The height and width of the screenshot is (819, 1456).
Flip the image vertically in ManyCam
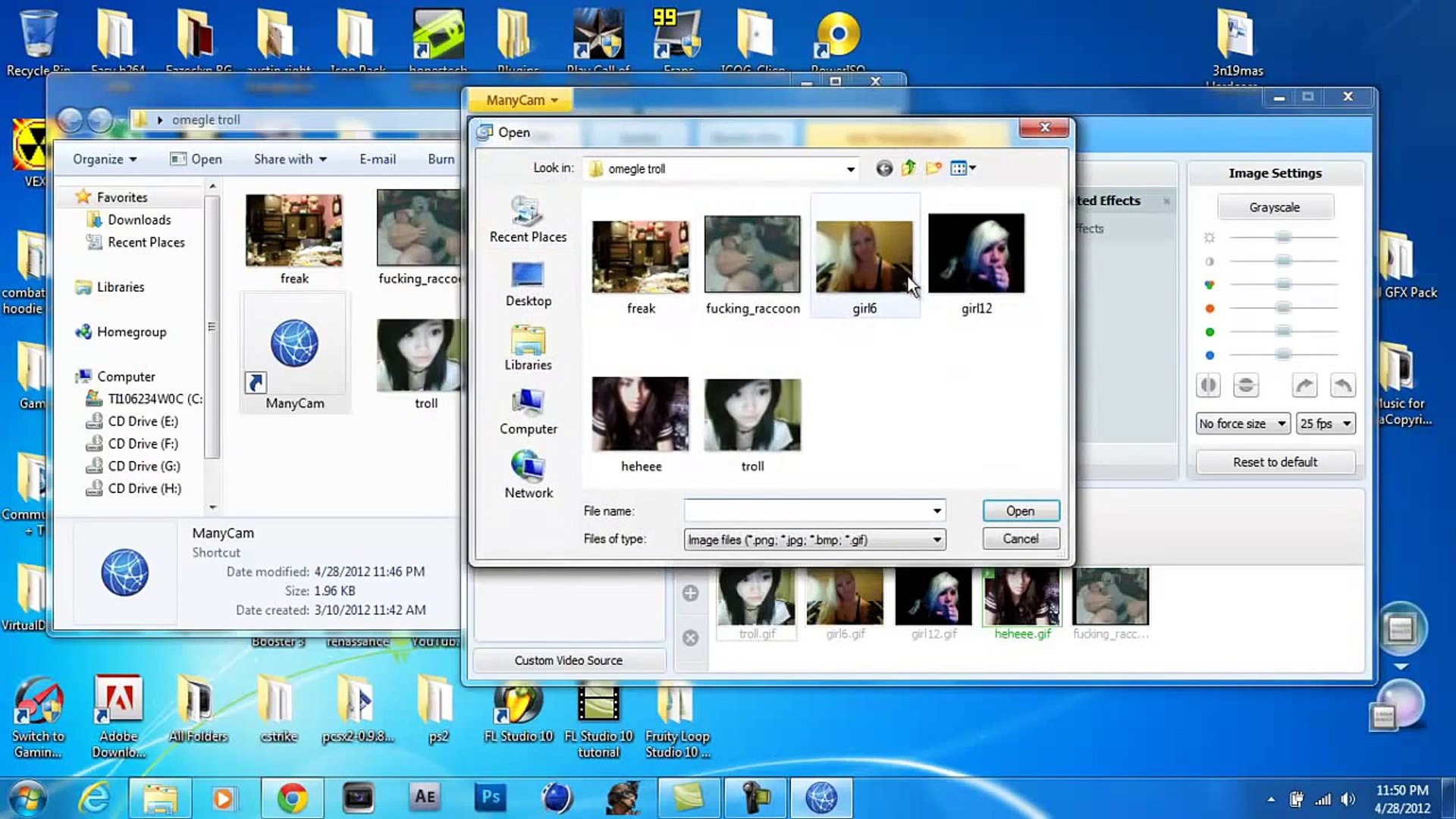(1245, 385)
